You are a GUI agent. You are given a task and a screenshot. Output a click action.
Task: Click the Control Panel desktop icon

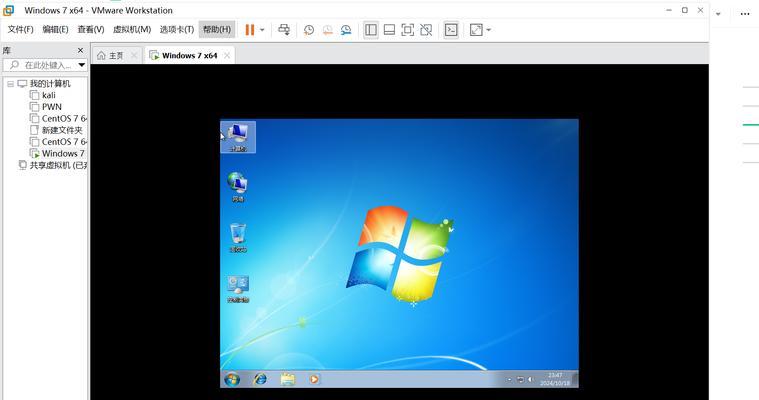pyautogui.click(x=238, y=289)
